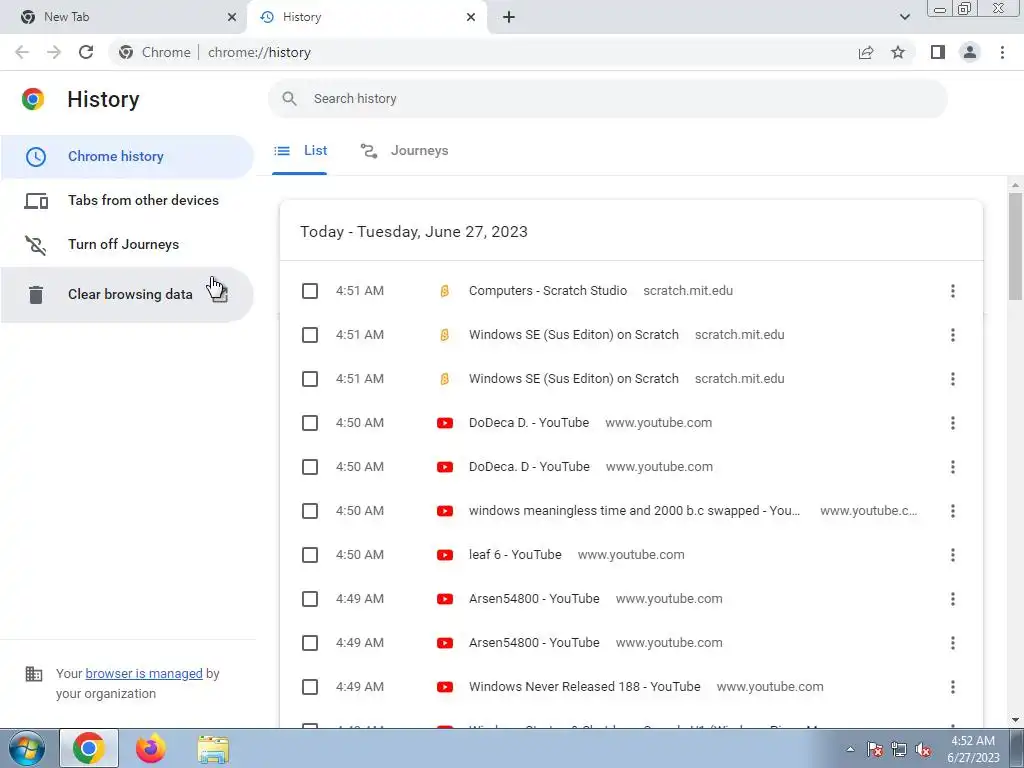Open the tab search chevron
The height and width of the screenshot is (768, 1024).
click(904, 17)
